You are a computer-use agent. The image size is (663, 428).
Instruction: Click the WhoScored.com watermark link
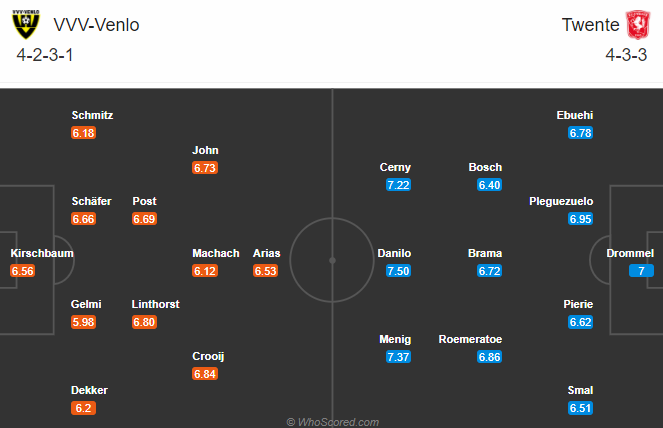coord(333,422)
